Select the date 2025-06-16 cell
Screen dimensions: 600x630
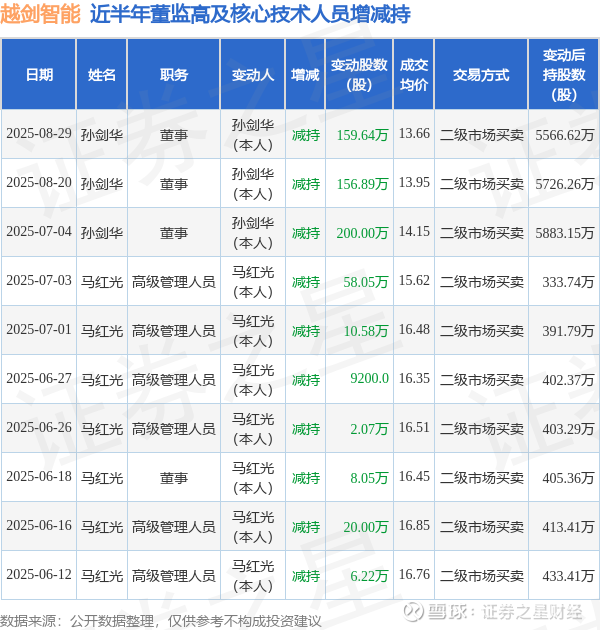(x=39, y=526)
